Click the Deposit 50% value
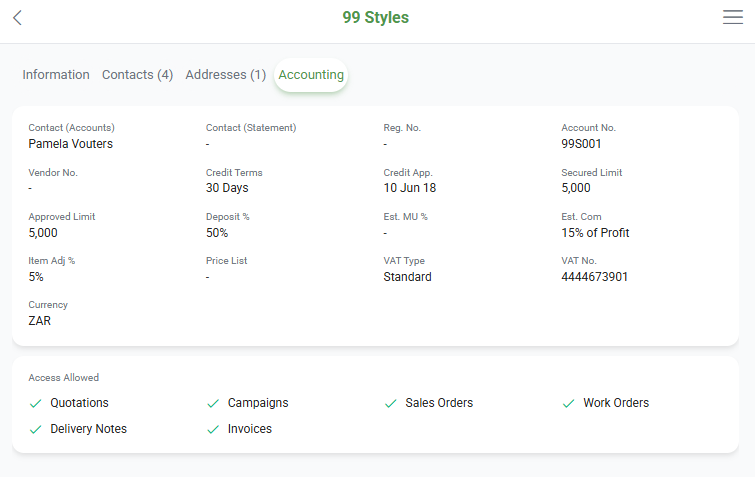The height and width of the screenshot is (477, 755). click(x=217, y=233)
